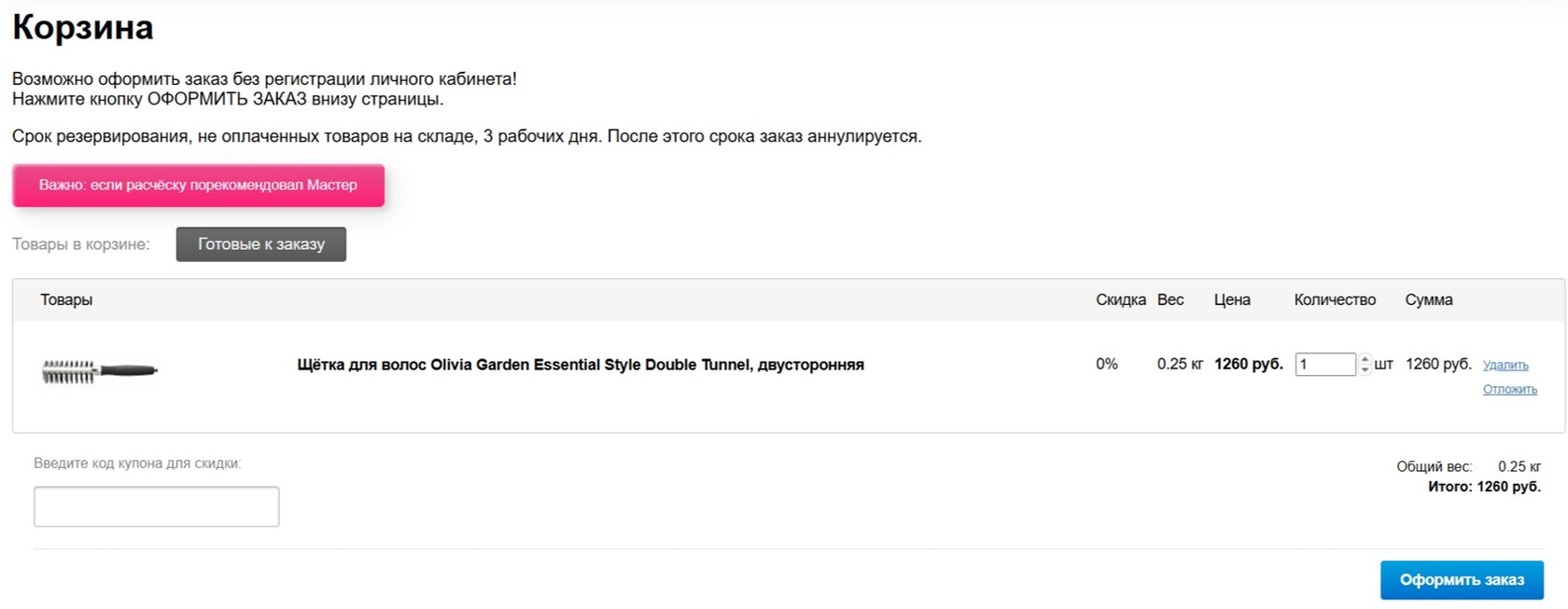The image size is (1568, 609).
Task: Click the Корзина page heading
Action: tap(83, 27)
